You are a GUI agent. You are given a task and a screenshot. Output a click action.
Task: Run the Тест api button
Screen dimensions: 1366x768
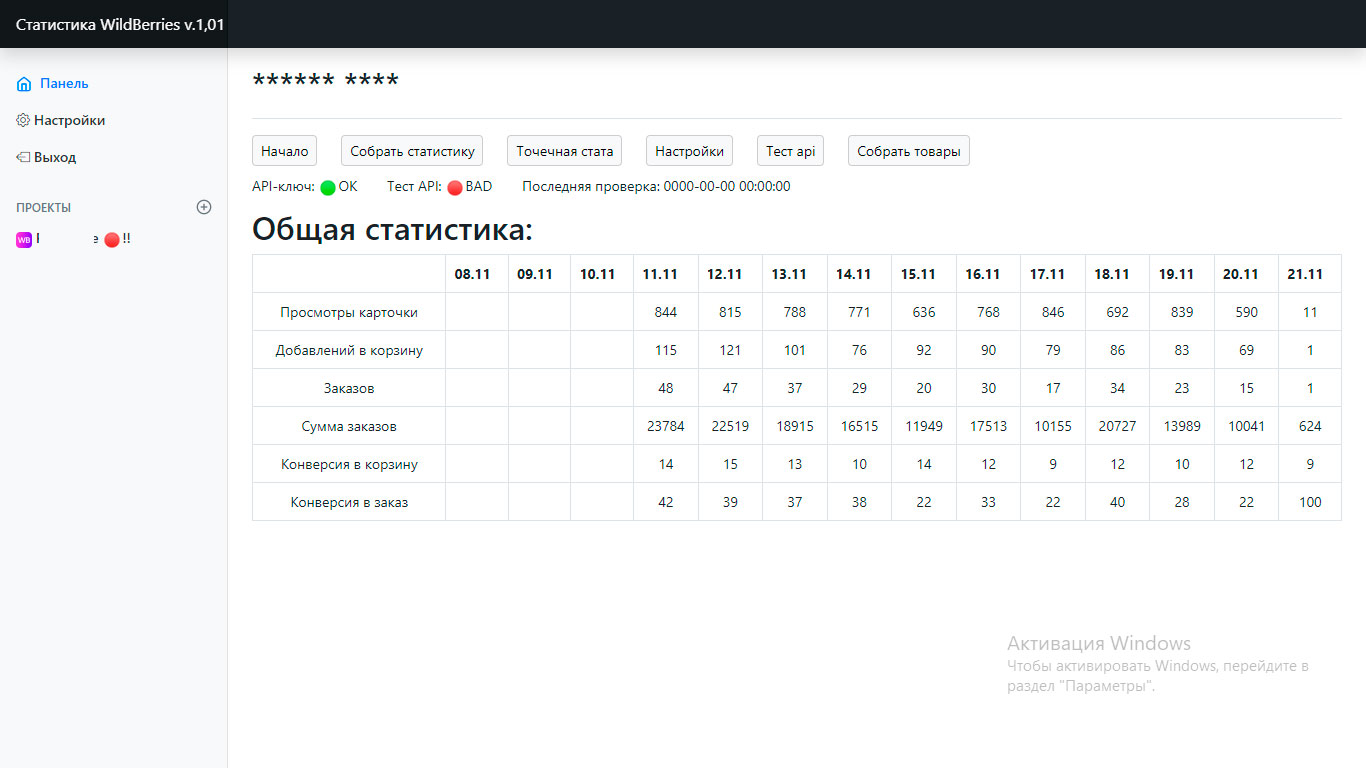(x=790, y=151)
